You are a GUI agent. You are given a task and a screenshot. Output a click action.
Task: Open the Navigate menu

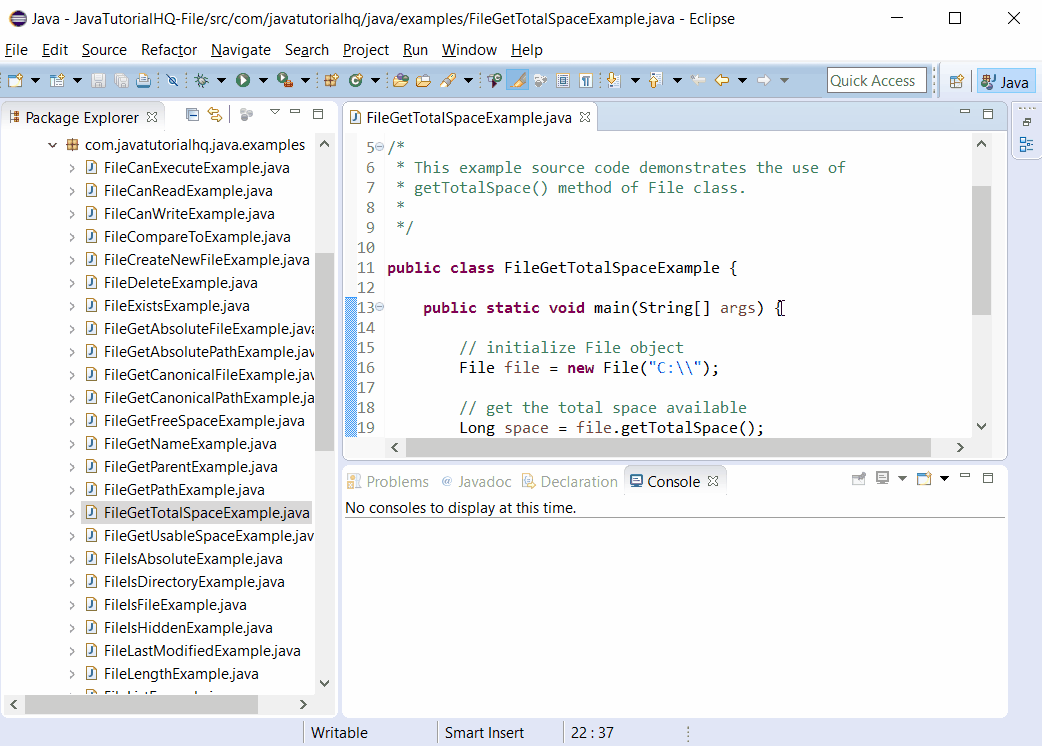[241, 50]
